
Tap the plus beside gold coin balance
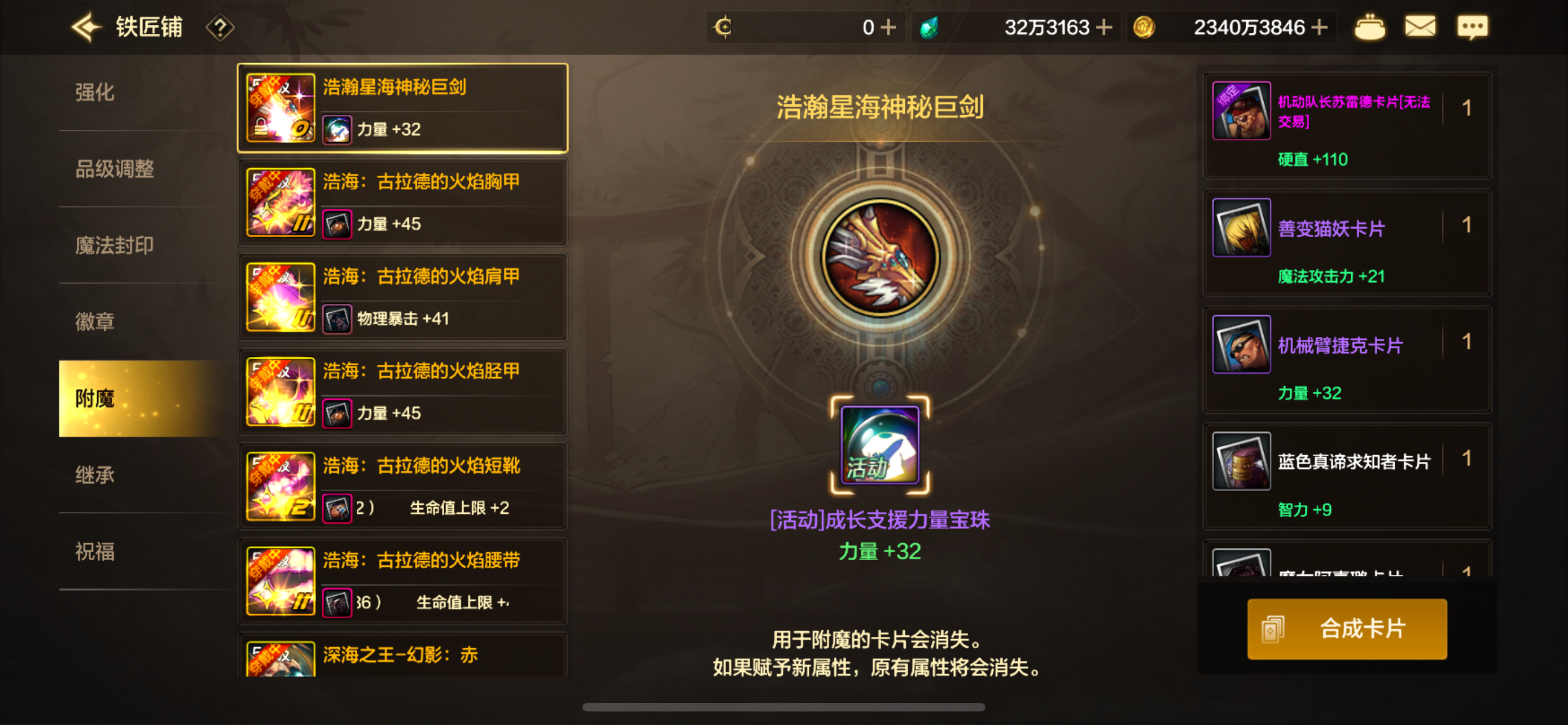(x=1320, y=28)
